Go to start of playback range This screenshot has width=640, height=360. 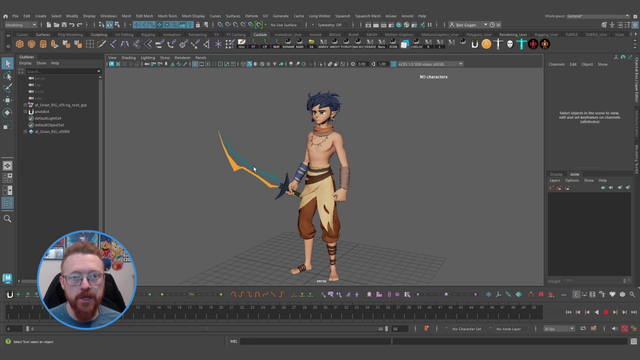pos(569,312)
